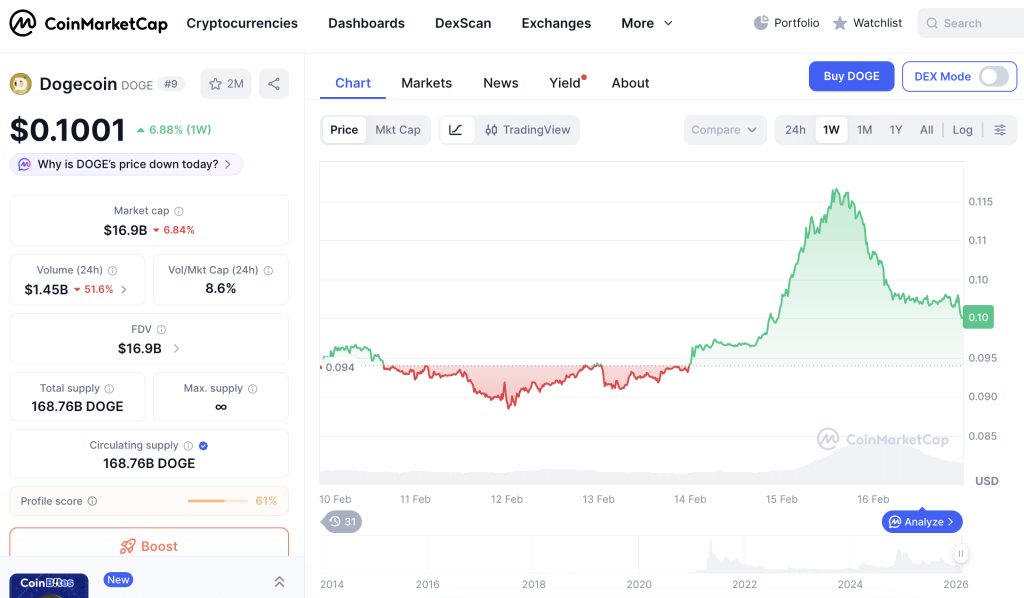Click the Boost button
The image size is (1024, 598).
point(149,546)
